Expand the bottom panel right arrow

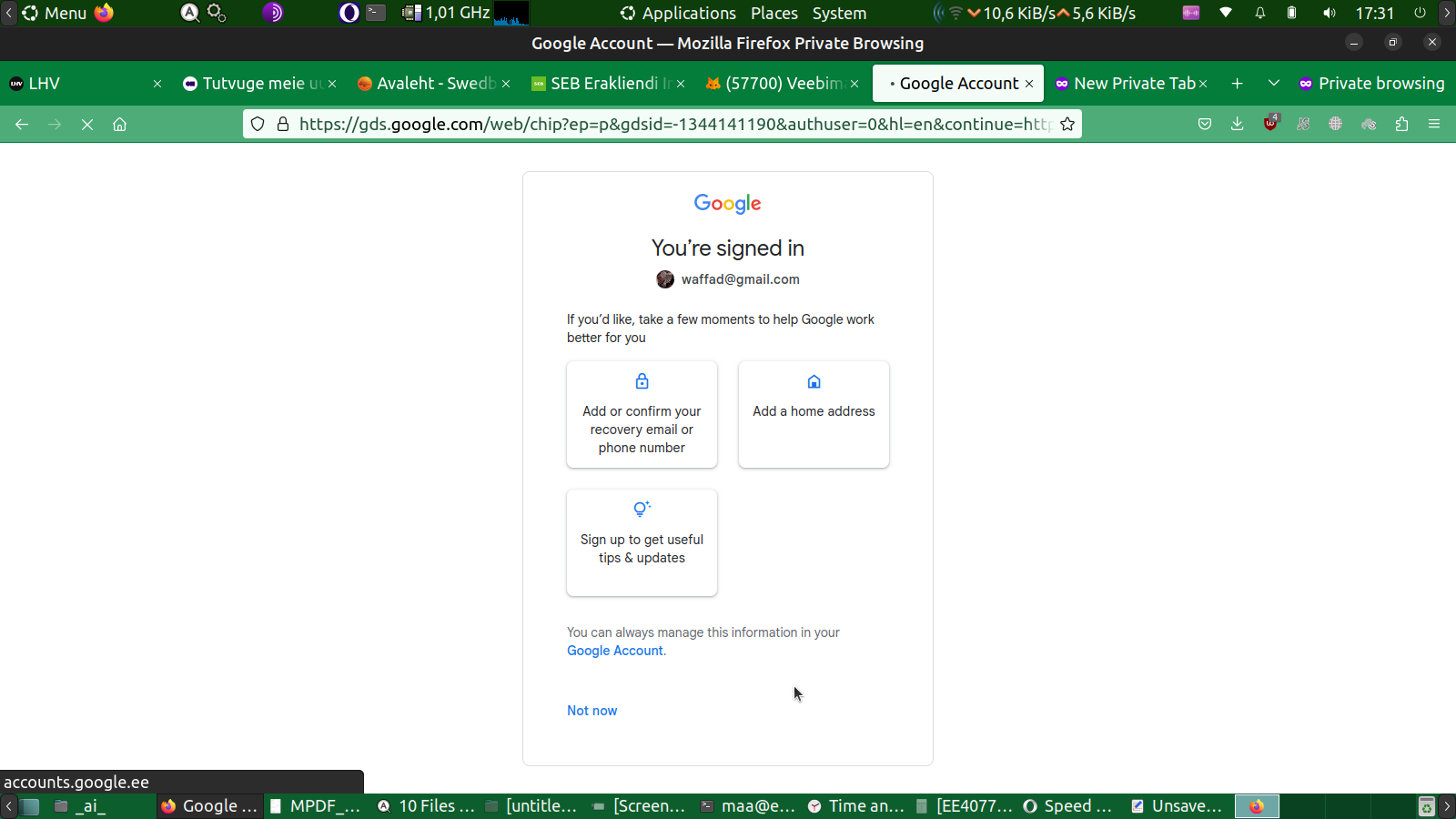[1447, 806]
